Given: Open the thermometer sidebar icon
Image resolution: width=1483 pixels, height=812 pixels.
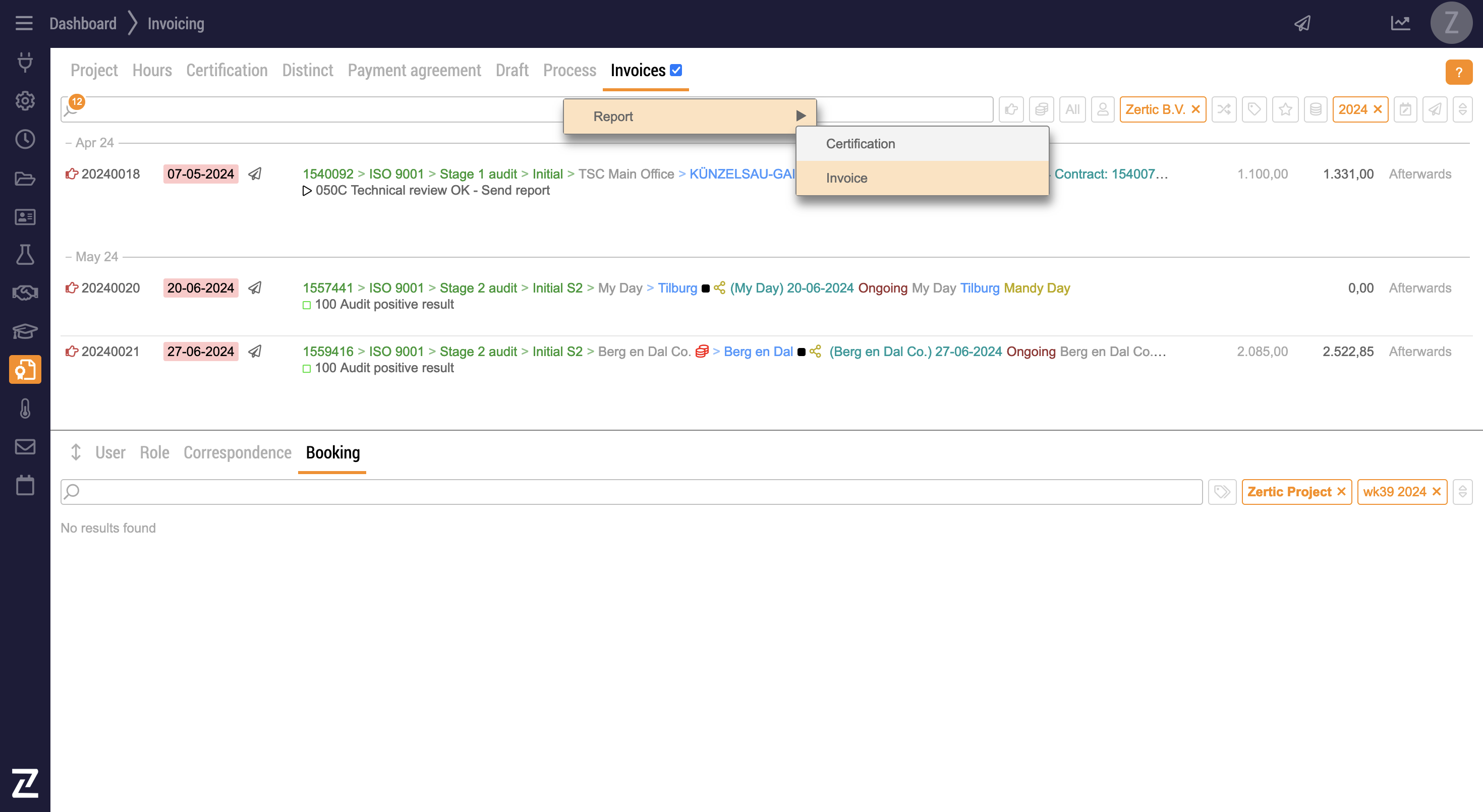Looking at the screenshot, I should 25,409.
